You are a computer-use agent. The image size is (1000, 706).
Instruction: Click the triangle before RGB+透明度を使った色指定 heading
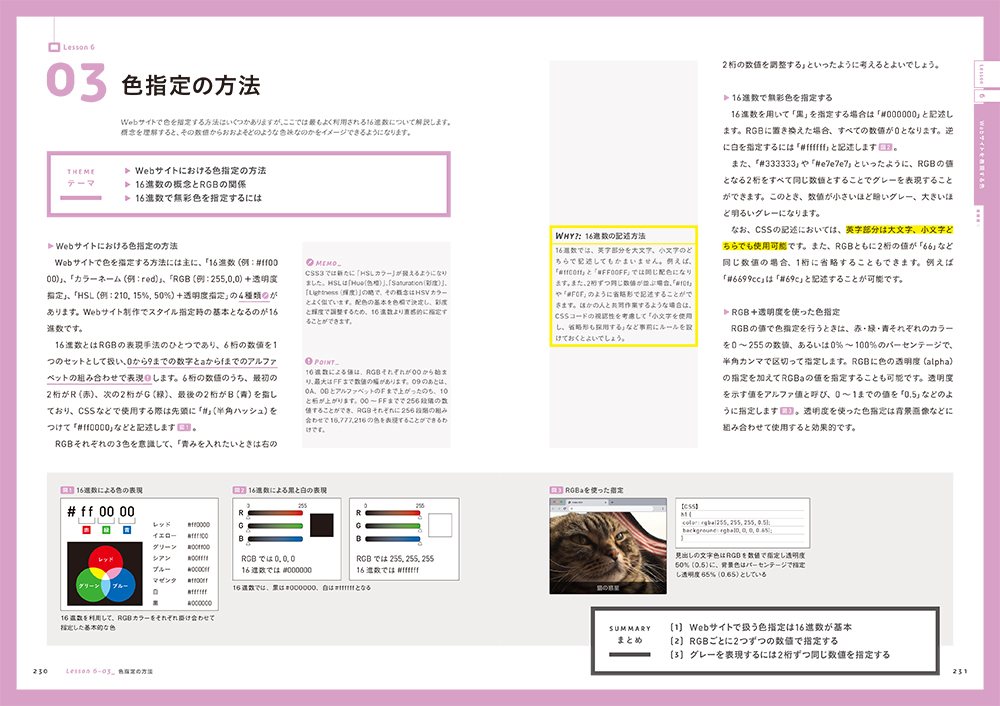[x=726, y=312]
